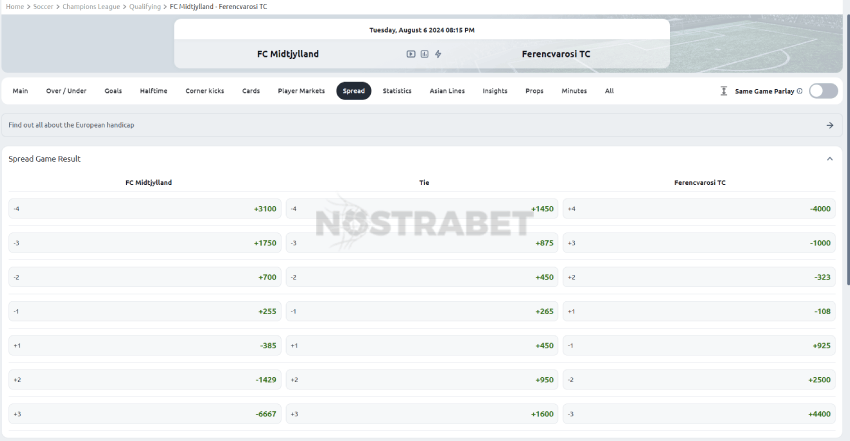Select the Spread tab

[x=353, y=91]
